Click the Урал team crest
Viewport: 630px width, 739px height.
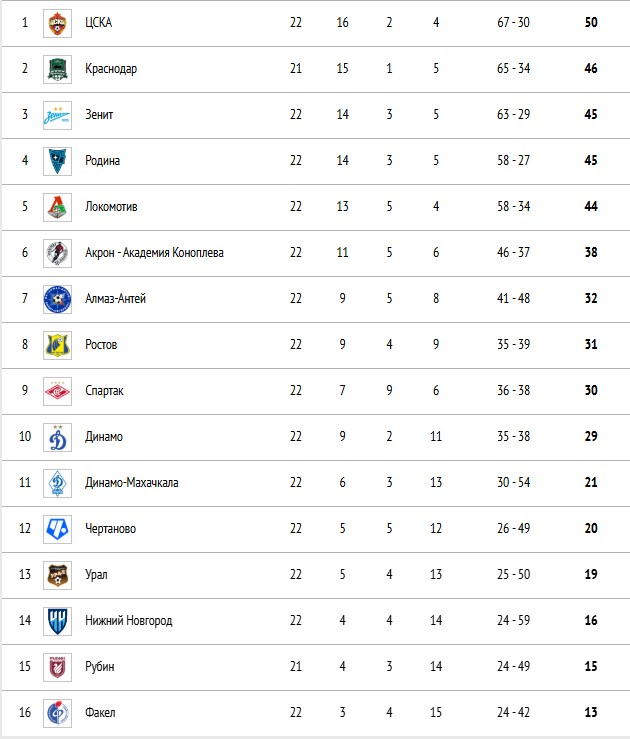pyautogui.click(x=57, y=575)
